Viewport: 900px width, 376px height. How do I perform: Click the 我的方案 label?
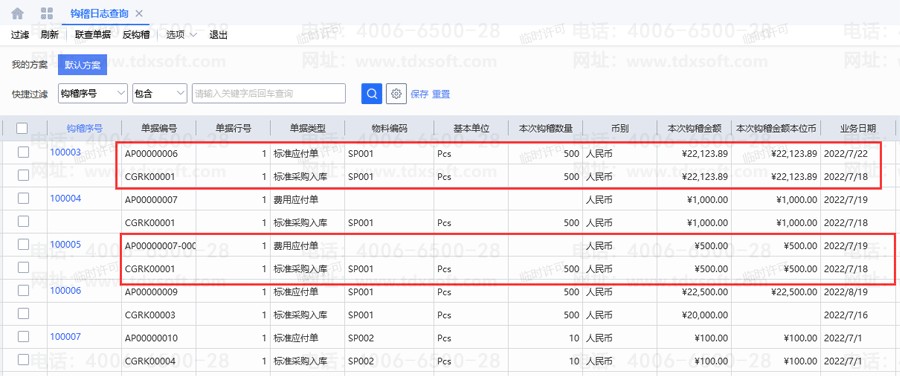tap(29, 65)
